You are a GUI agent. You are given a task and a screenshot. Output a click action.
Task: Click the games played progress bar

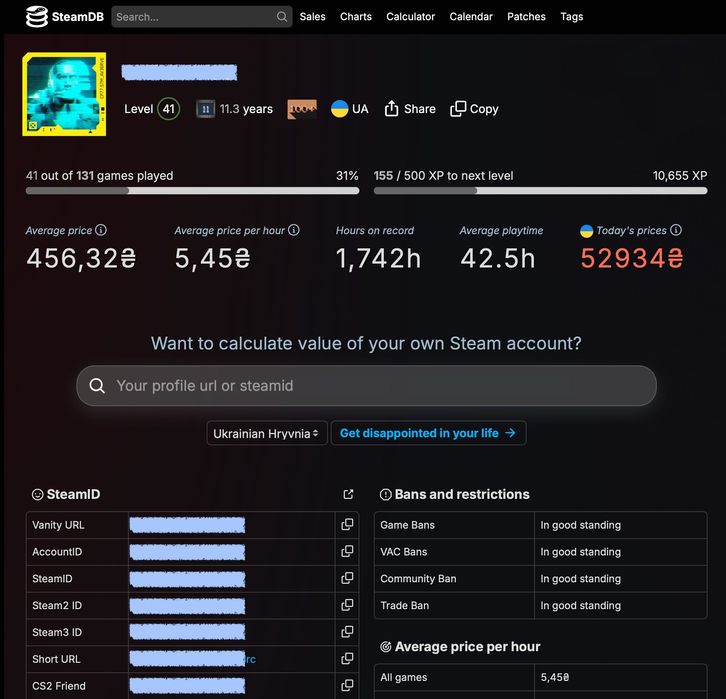tap(192, 191)
